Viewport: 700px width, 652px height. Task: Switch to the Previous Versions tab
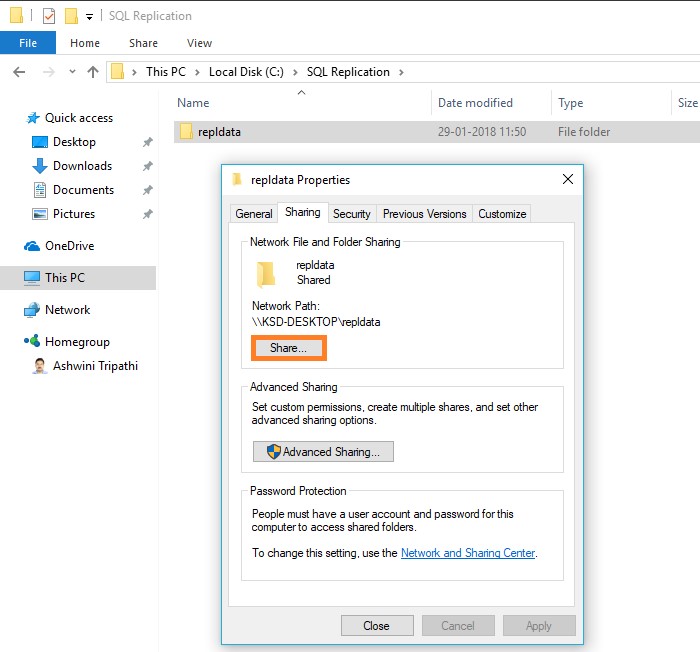pos(424,213)
